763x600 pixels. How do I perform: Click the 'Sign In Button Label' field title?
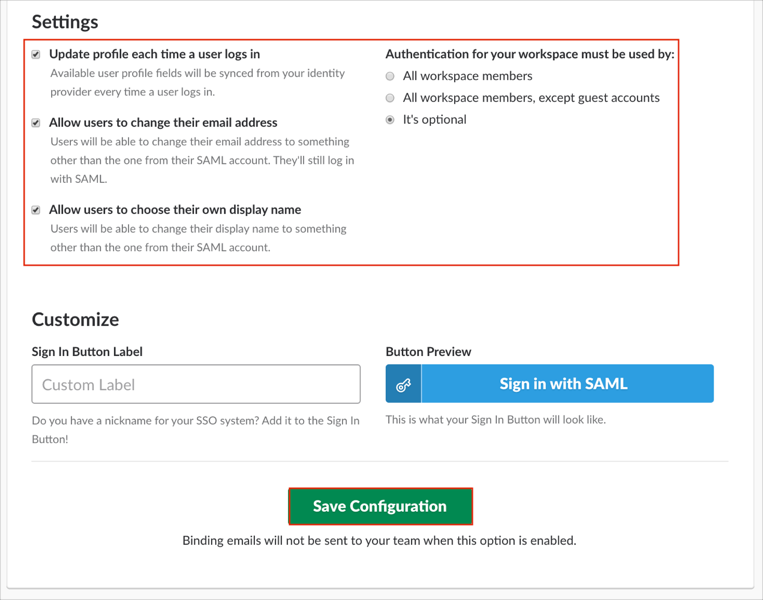click(87, 352)
